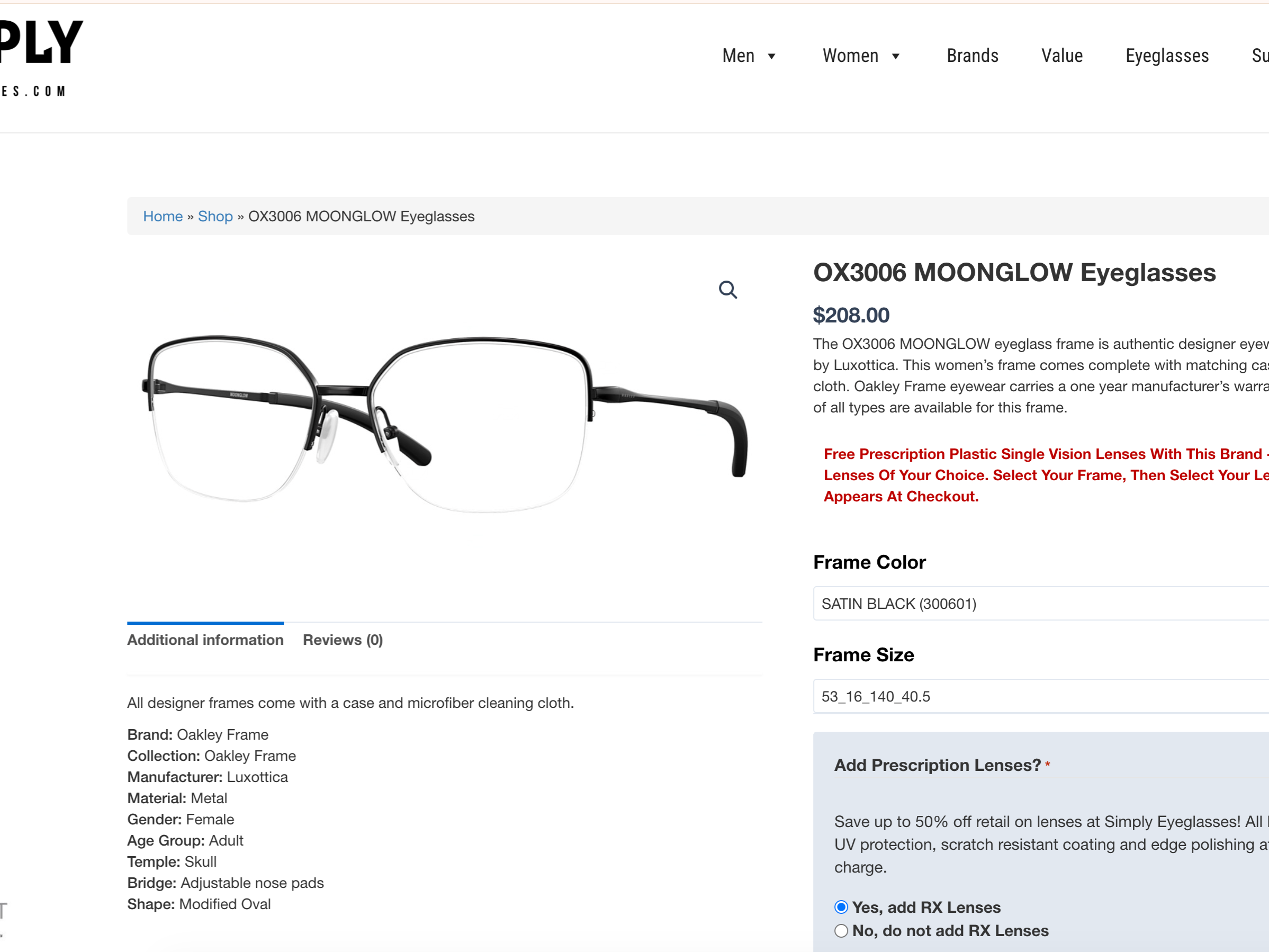The width and height of the screenshot is (1269, 952).
Task: Expand the Men menu arrow
Action: pyautogui.click(x=771, y=56)
